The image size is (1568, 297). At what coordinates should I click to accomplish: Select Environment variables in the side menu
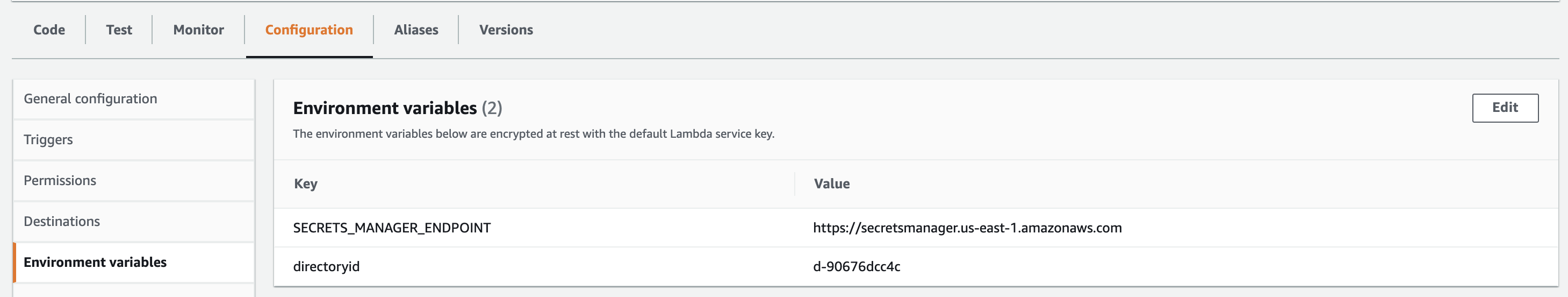95,262
